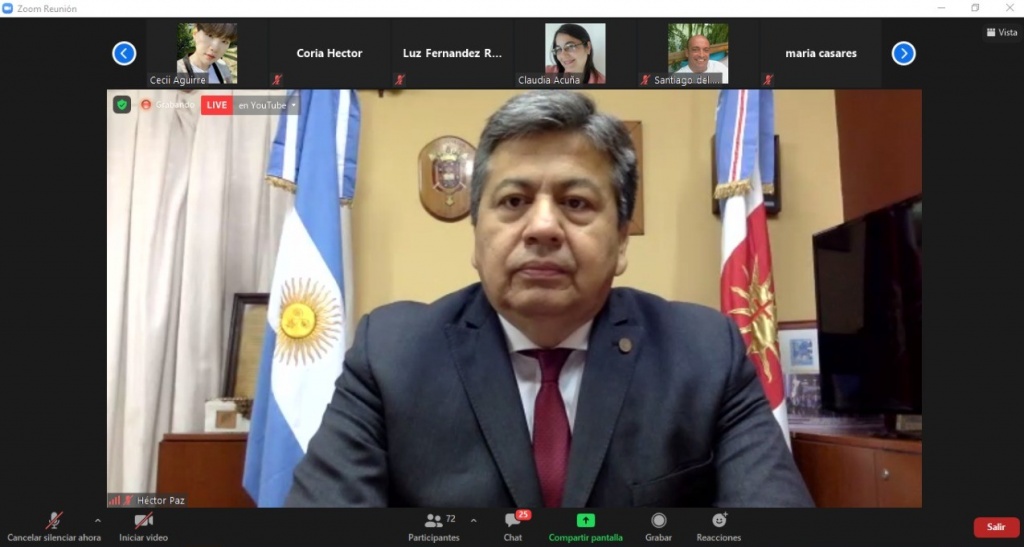Start recording with the Grabar icon
This screenshot has width=1024, height=547.
point(658,520)
